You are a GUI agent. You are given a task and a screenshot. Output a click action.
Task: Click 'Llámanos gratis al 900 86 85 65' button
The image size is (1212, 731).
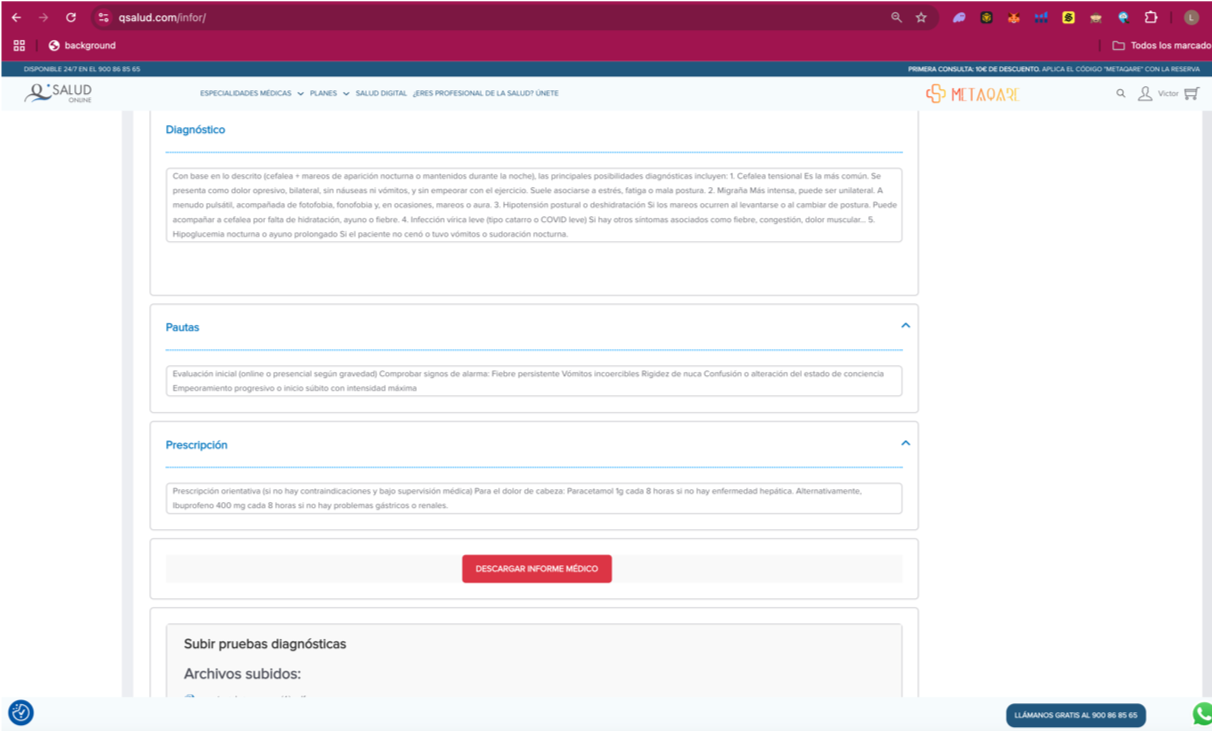pos(1076,715)
